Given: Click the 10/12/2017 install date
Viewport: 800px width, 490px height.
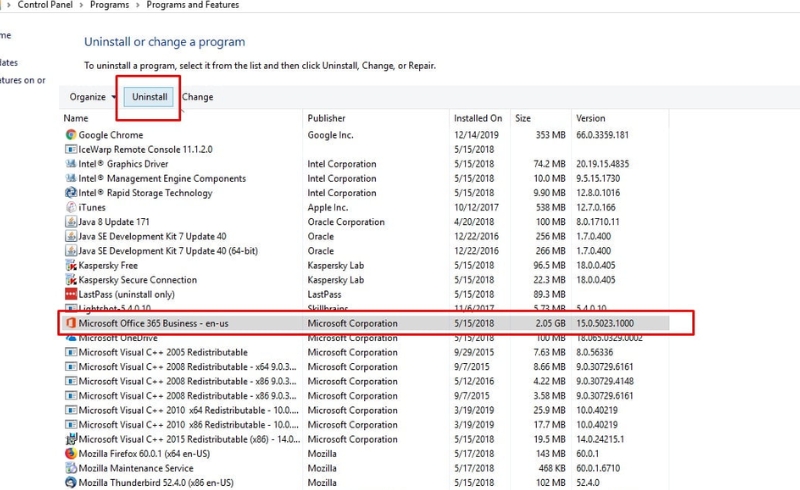Looking at the screenshot, I should pos(477,207).
